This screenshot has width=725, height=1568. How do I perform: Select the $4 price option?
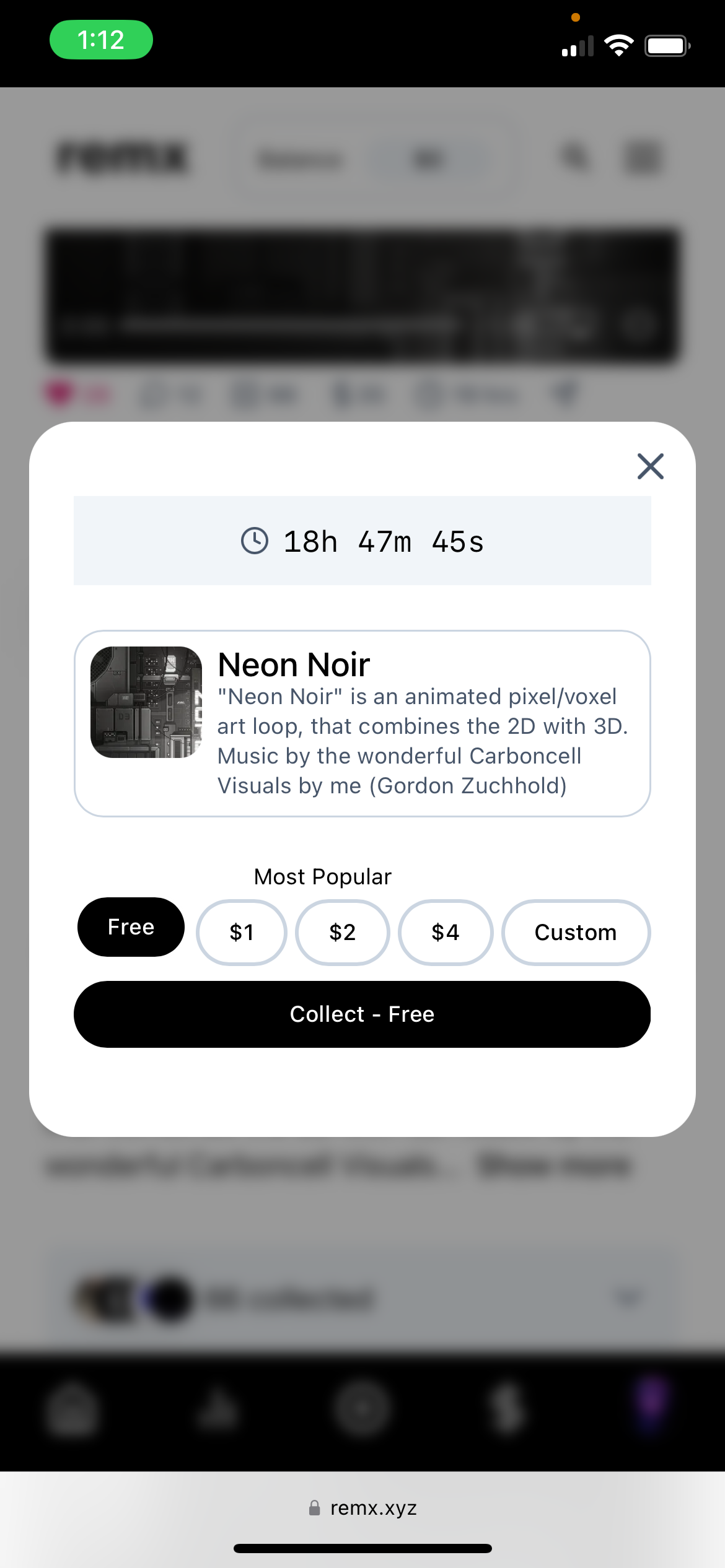(446, 932)
